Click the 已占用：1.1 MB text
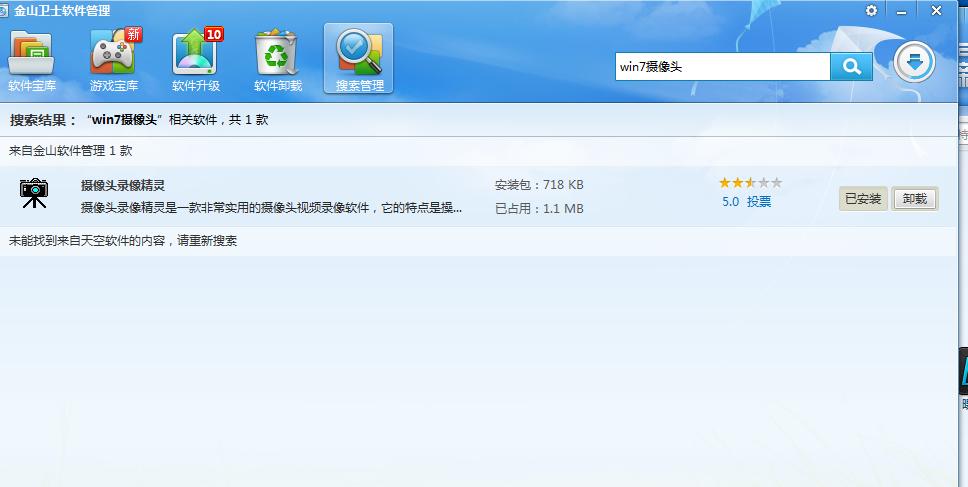 [x=539, y=209]
